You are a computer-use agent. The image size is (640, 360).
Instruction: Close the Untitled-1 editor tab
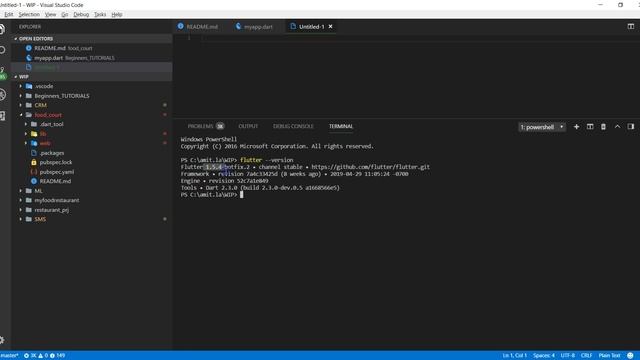click(x=330, y=27)
